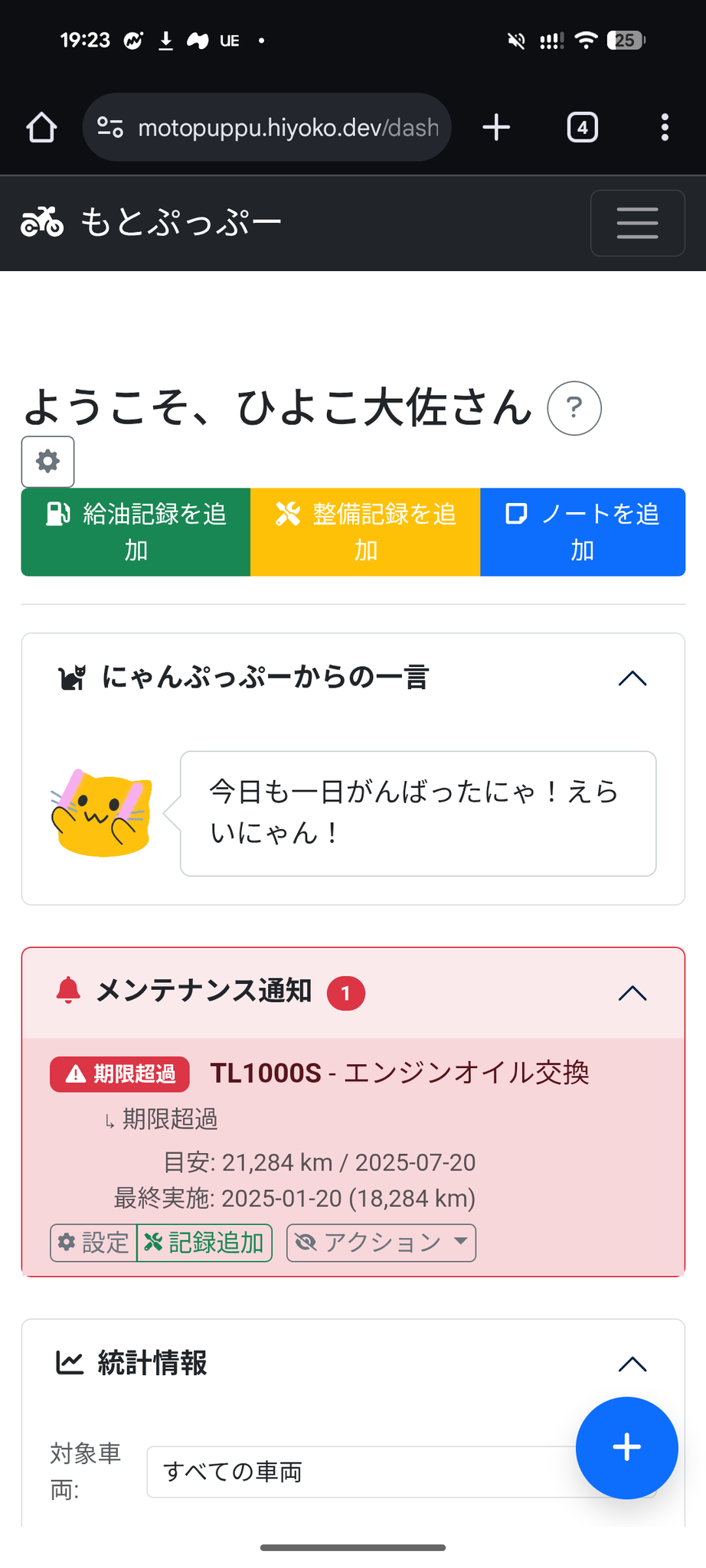
Task: Click 給油記録を追加 button
Action: pos(136,532)
